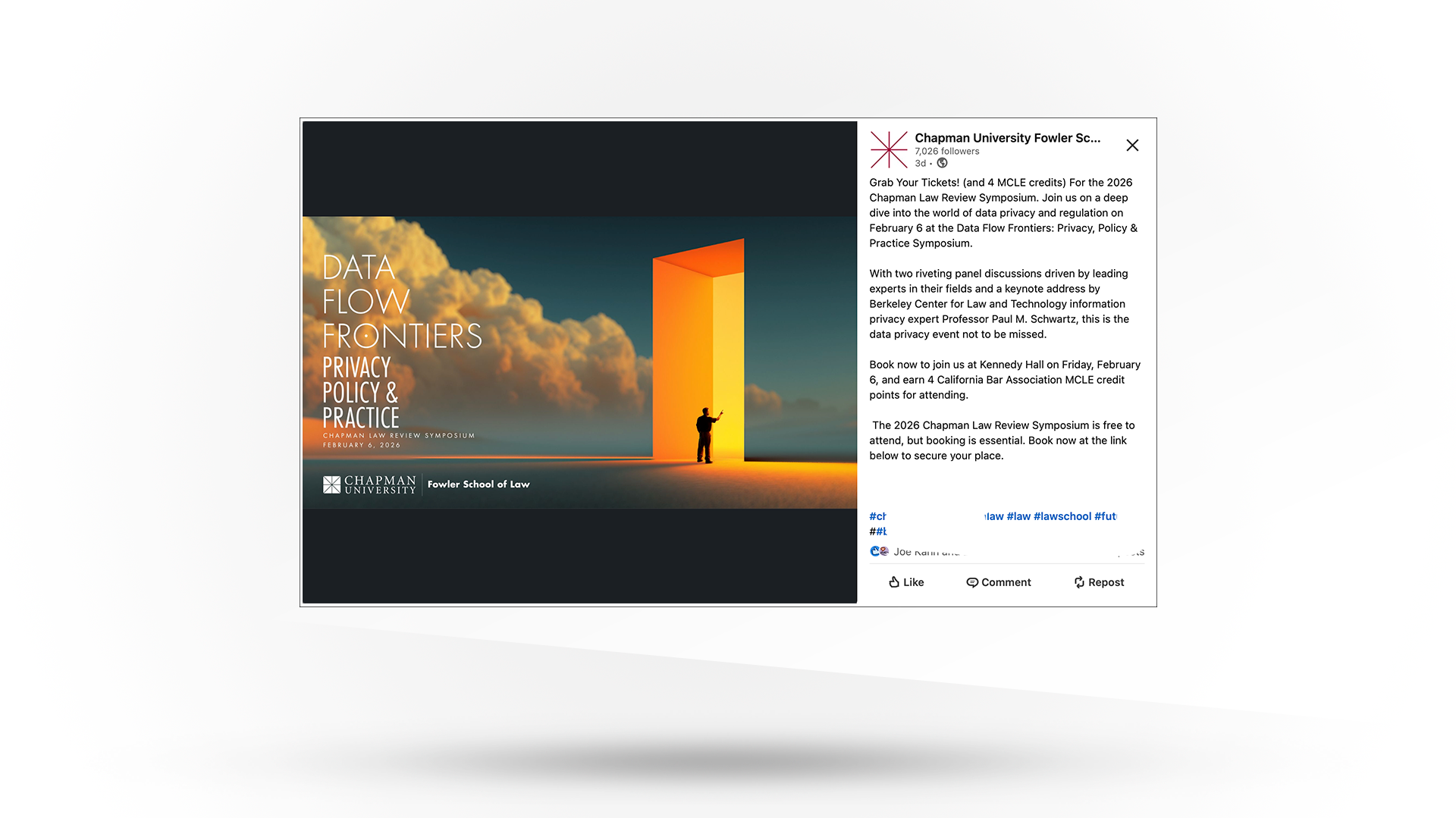The image size is (1456, 818).
Task: Open the #law hashtag link
Action: 1018,516
